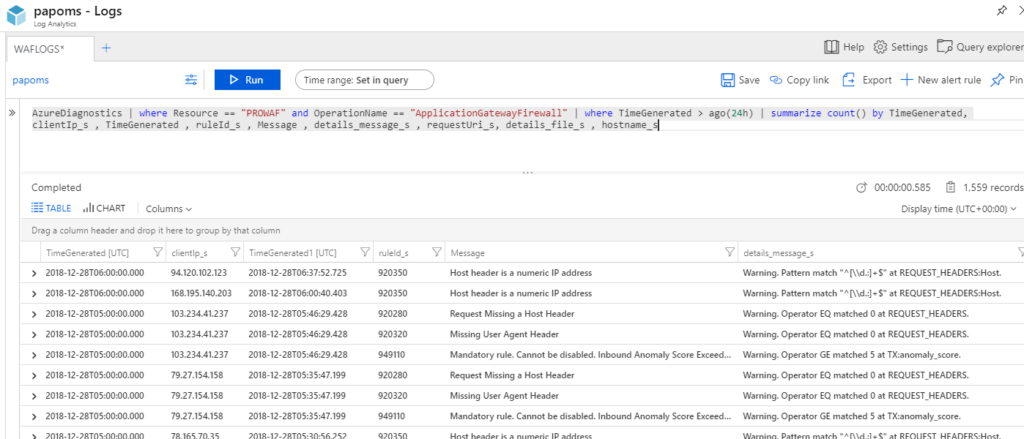This screenshot has width=1024, height=439.
Task: Expand row 79.27.154.158 rule 920280
Action: click(34, 376)
